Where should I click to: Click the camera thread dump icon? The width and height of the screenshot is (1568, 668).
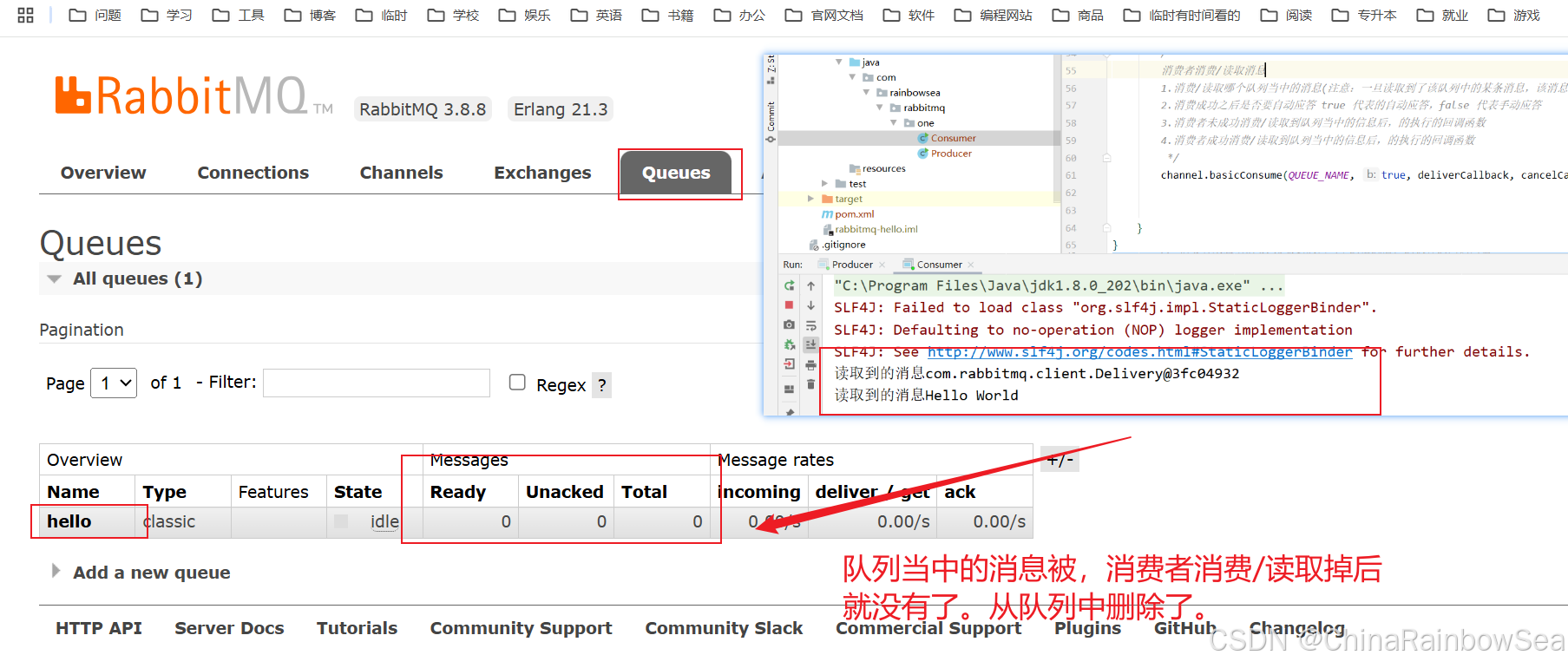point(789,324)
